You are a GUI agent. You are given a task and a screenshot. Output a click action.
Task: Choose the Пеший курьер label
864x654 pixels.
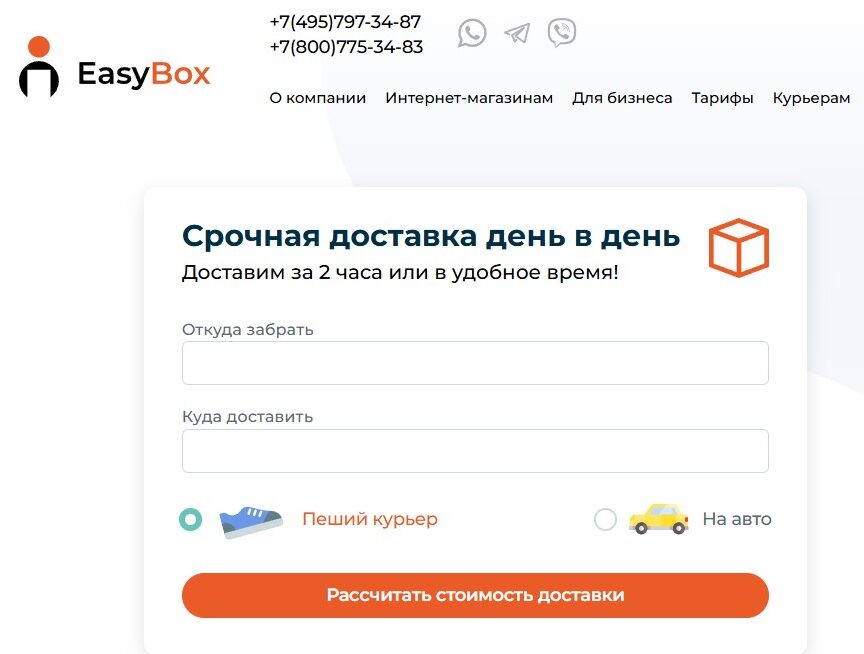coord(370,519)
